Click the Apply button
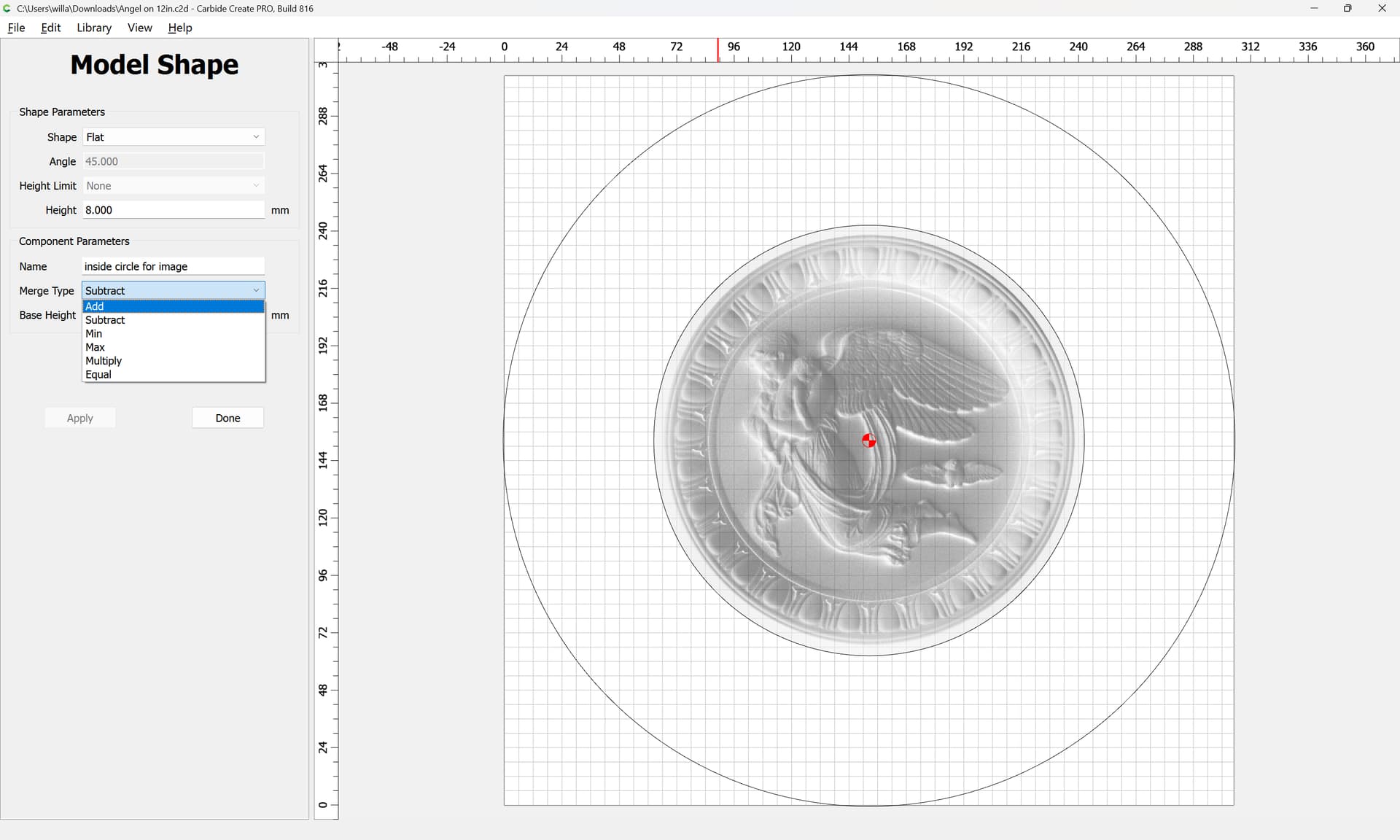This screenshot has width=1400, height=840. click(x=80, y=418)
